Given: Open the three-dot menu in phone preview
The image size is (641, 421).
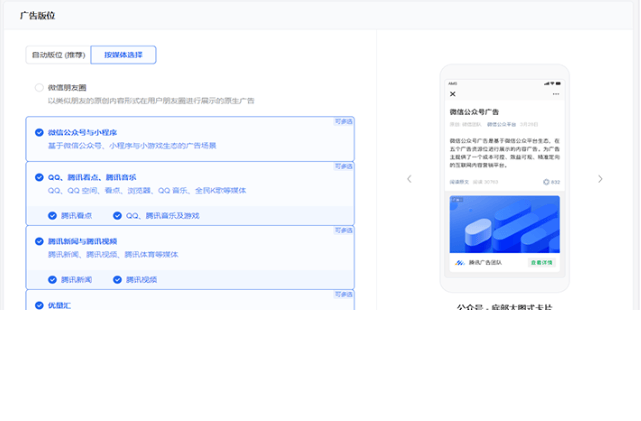Looking at the screenshot, I should [556, 94].
